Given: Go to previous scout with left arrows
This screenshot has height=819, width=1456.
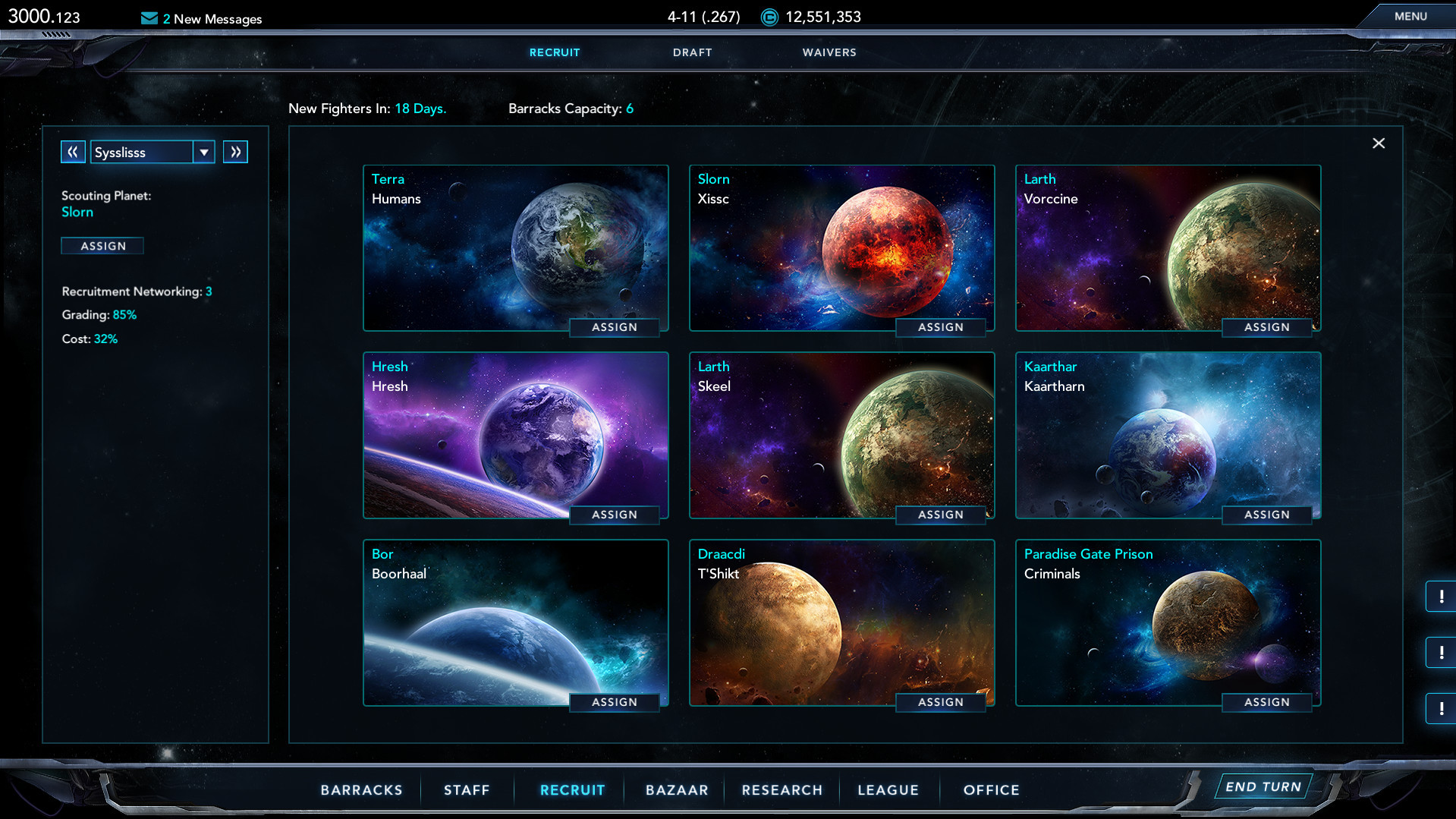Looking at the screenshot, I should pos(73,152).
